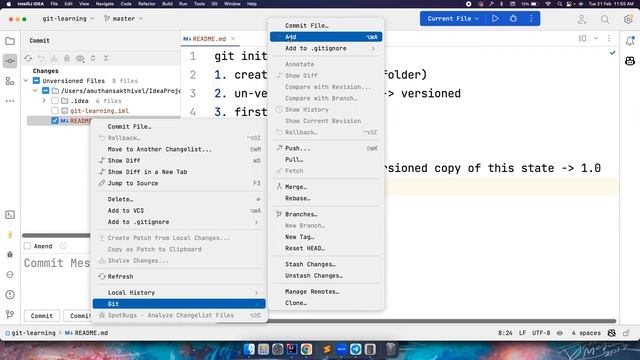Open the Code With Me user icon
640x360 pixels.
[x=582, y=19]
